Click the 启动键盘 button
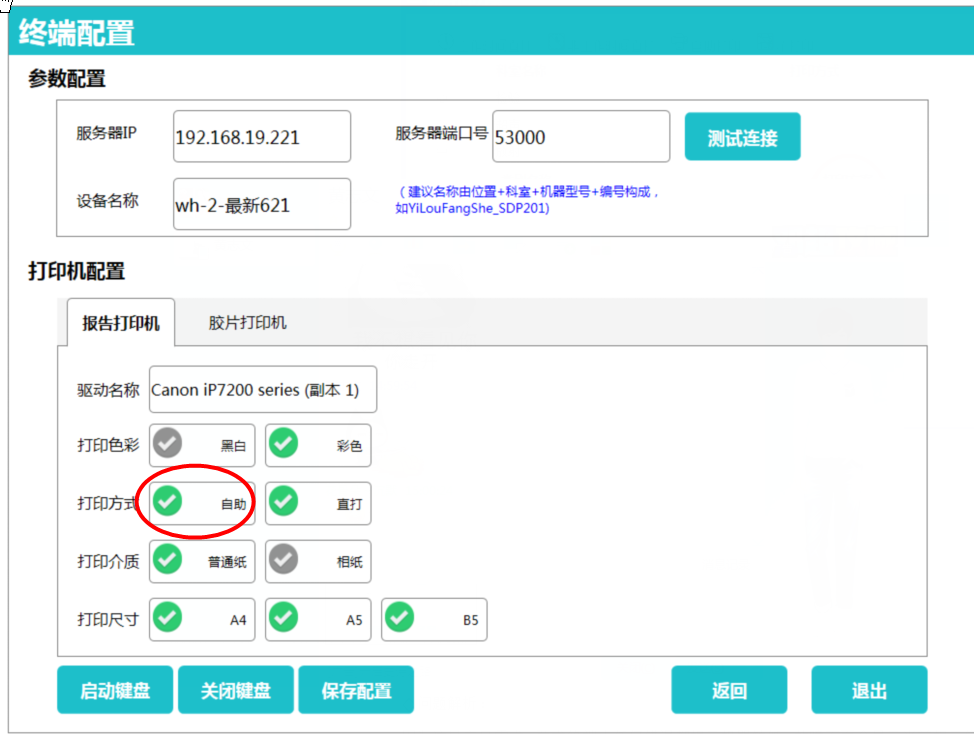The width and height of the screenshot is (974, 734). 115,690
